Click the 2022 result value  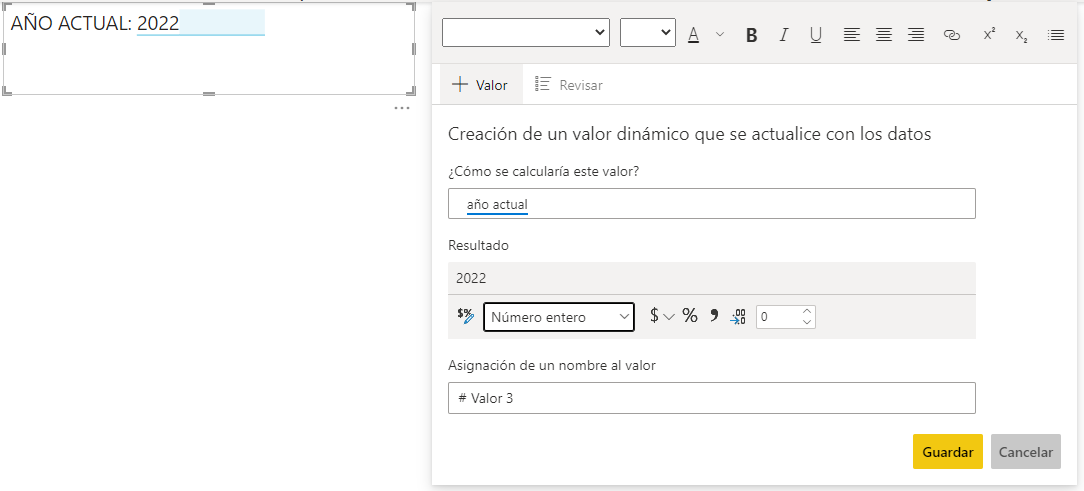(x=471, y=278)
